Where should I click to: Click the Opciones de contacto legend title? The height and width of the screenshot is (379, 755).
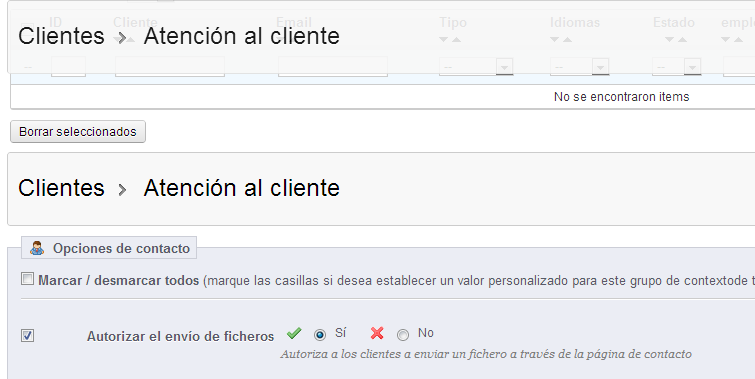121,248
